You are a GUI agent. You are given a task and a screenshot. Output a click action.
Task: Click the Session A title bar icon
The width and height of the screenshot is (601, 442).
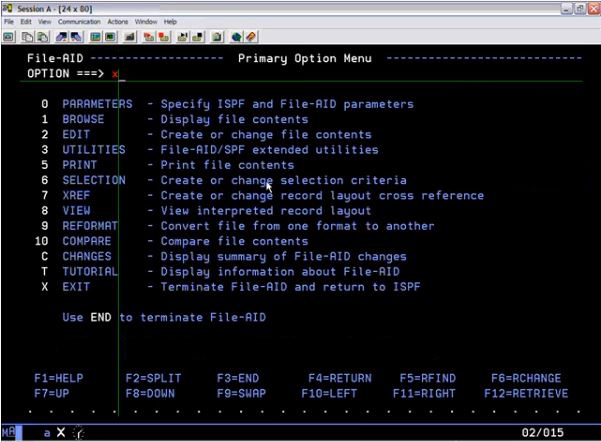pos(7,8)
